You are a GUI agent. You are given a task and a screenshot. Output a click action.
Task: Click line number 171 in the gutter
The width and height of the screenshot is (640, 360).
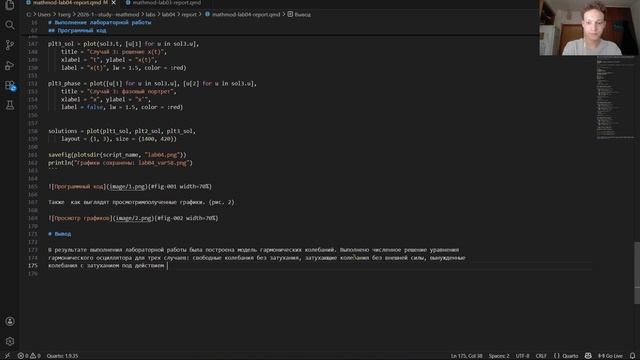point(33,234)
